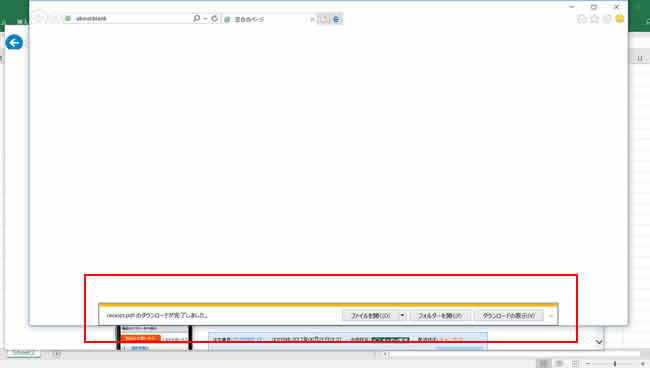
Task: Expand the Excel formula bar chevron
Action: coord(599,342)
